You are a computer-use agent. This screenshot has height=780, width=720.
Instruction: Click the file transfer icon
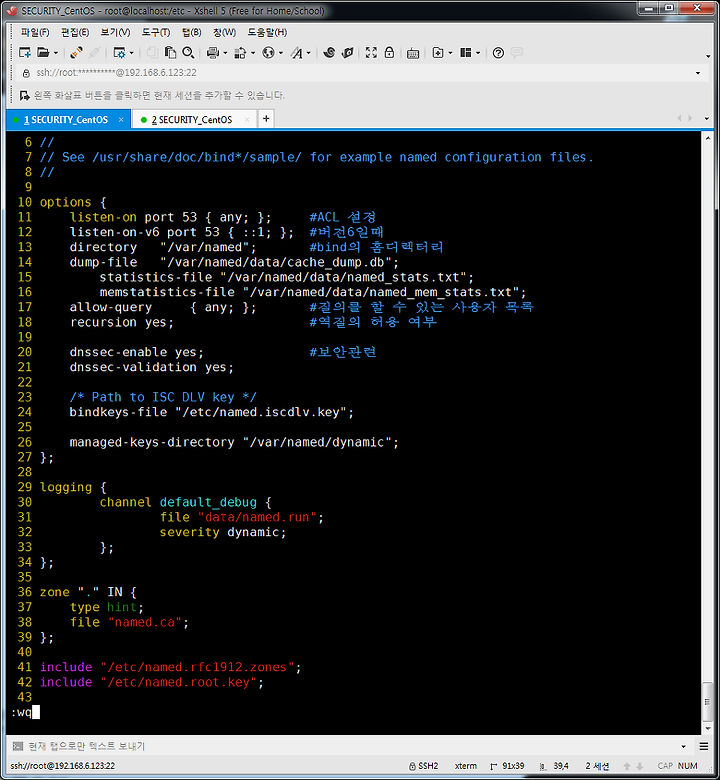240,53
